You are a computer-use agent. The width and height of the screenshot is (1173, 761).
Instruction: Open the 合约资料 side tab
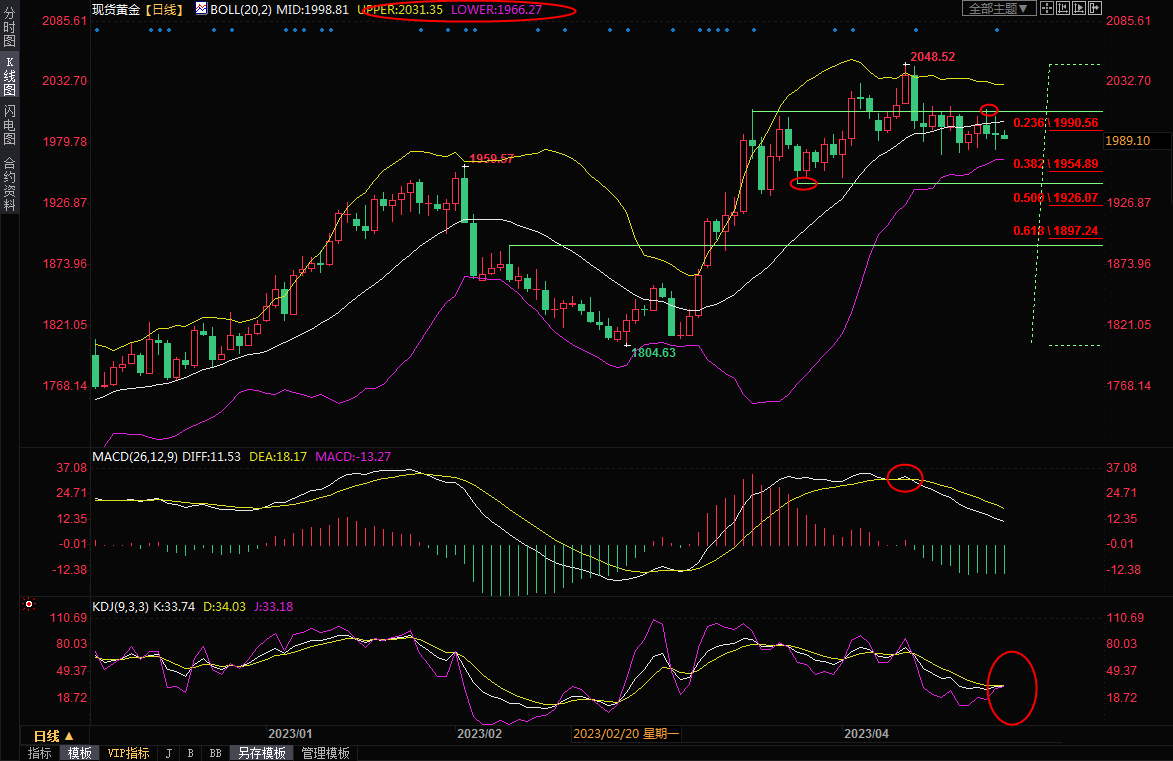point(9,184)
